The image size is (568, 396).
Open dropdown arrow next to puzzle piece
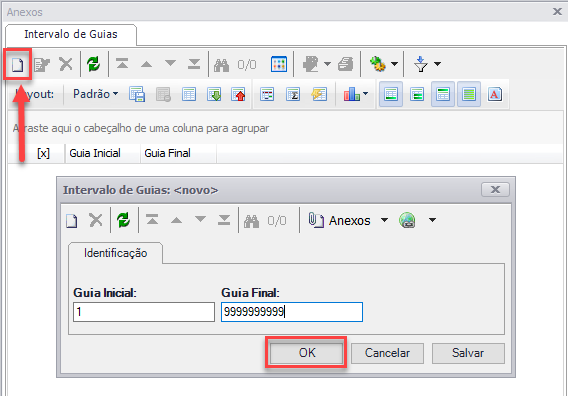click(327, 64)
